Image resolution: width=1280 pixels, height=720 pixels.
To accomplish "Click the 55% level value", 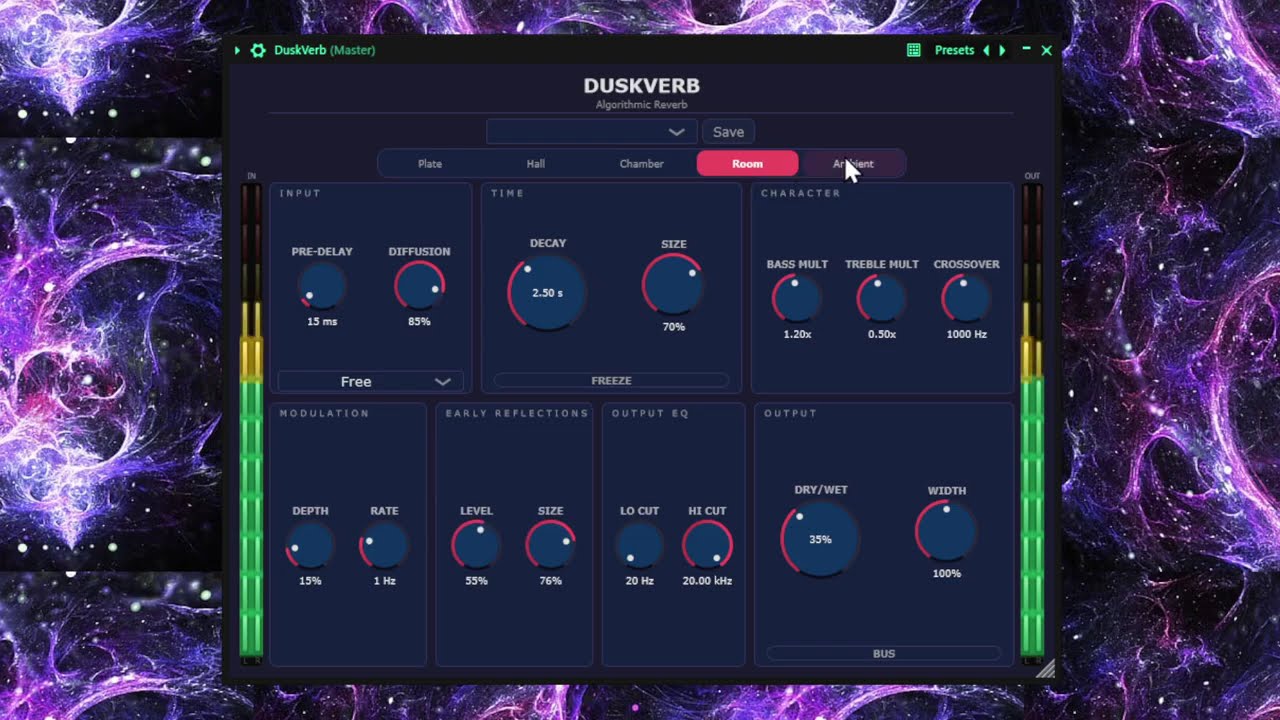I will pyautogui.click(x=476, y=581).
